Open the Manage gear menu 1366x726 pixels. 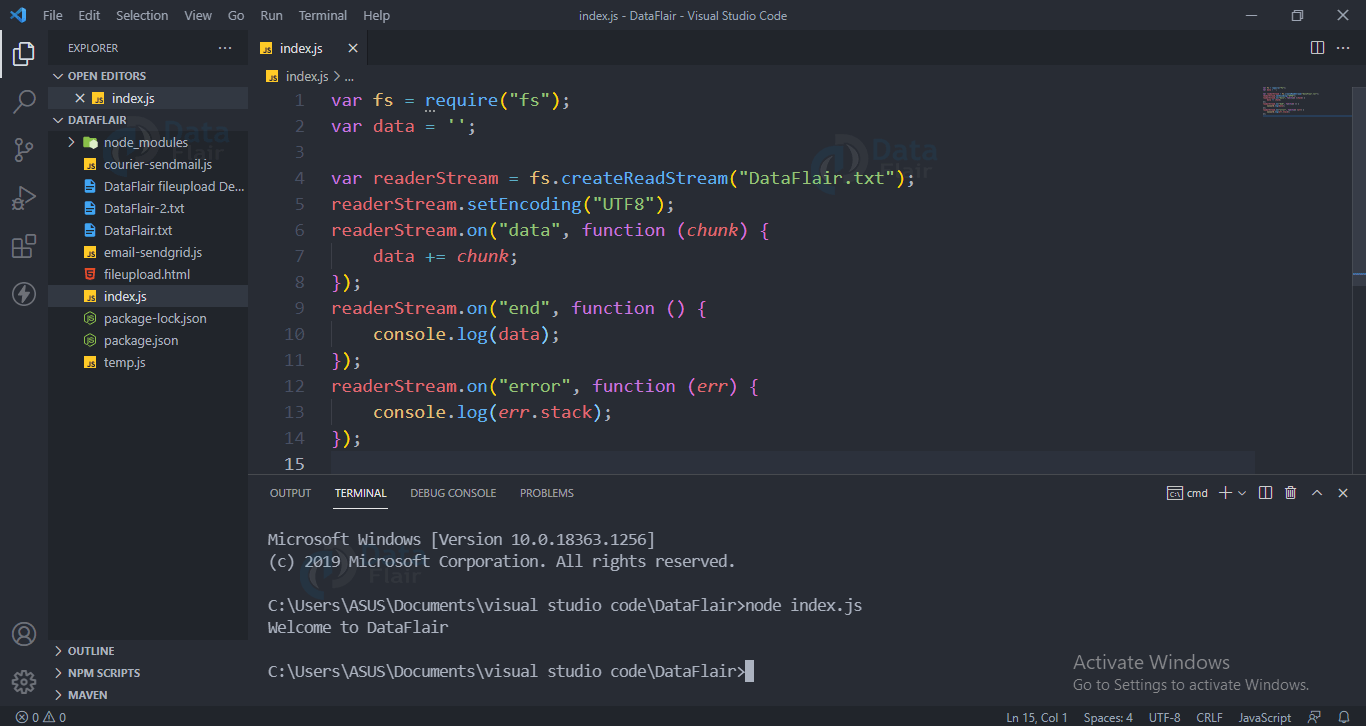[24, 681]
